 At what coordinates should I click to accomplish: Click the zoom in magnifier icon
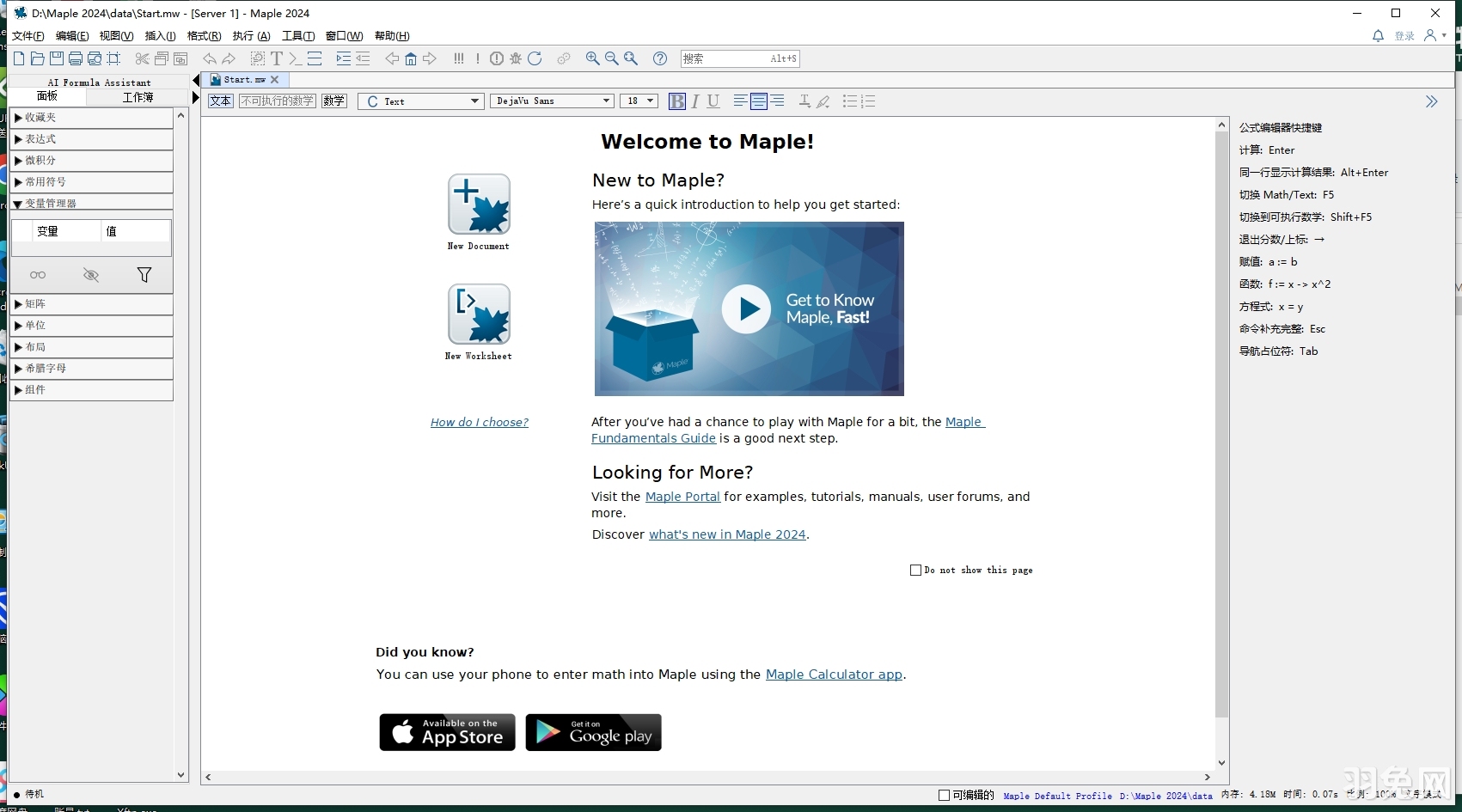[592, 58]
